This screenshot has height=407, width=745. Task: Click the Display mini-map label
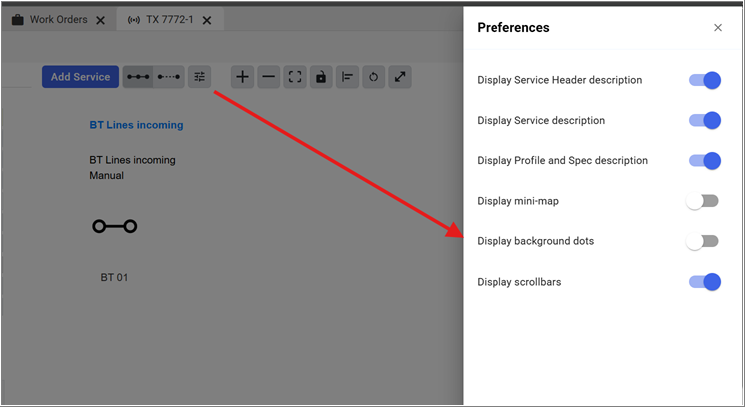point(518,201)
